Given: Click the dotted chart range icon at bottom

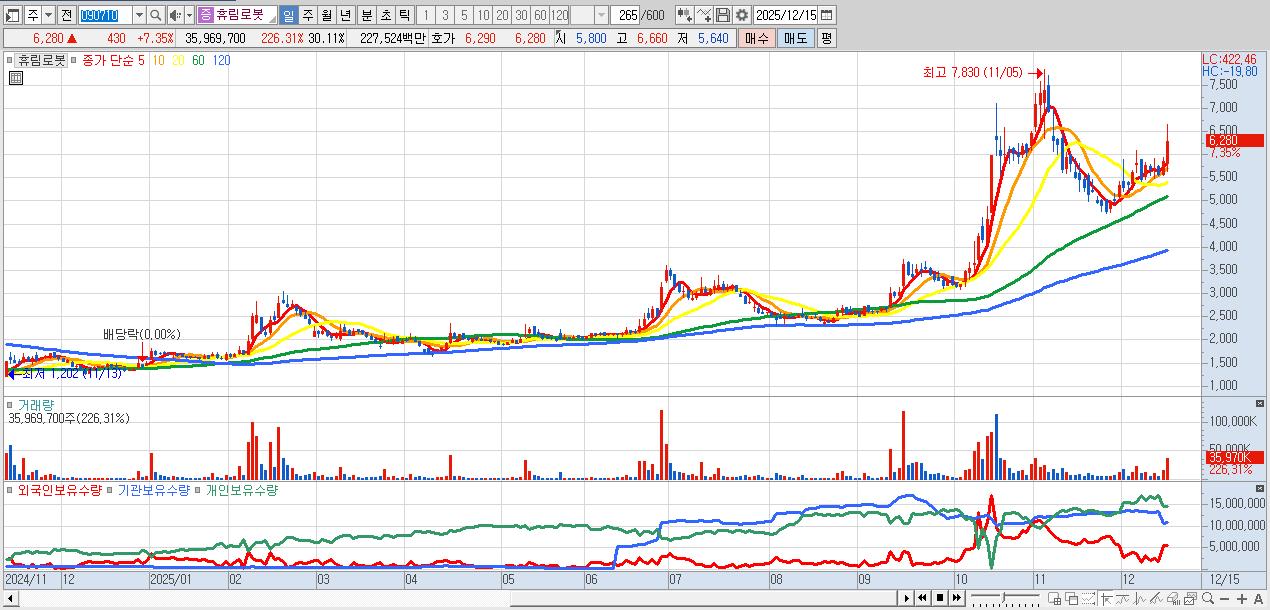Looking at the screenshot, I should 1089,598.
